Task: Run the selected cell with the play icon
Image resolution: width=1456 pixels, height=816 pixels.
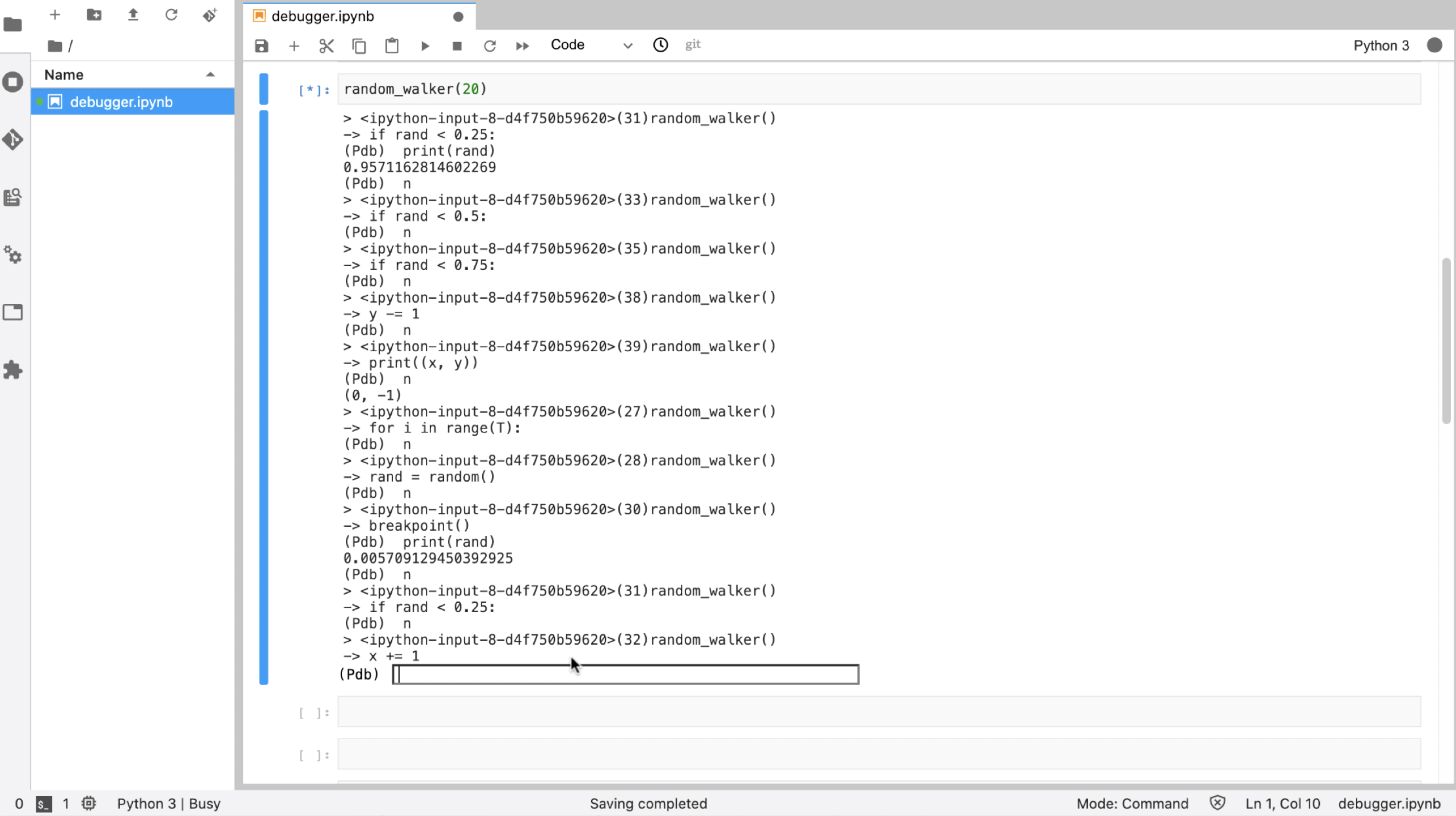Action: pos(425,46)
